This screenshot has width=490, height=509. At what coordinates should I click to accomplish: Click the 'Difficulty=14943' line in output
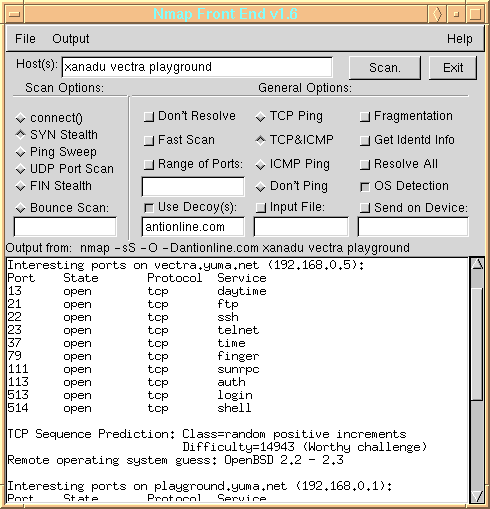pos(304,447)
